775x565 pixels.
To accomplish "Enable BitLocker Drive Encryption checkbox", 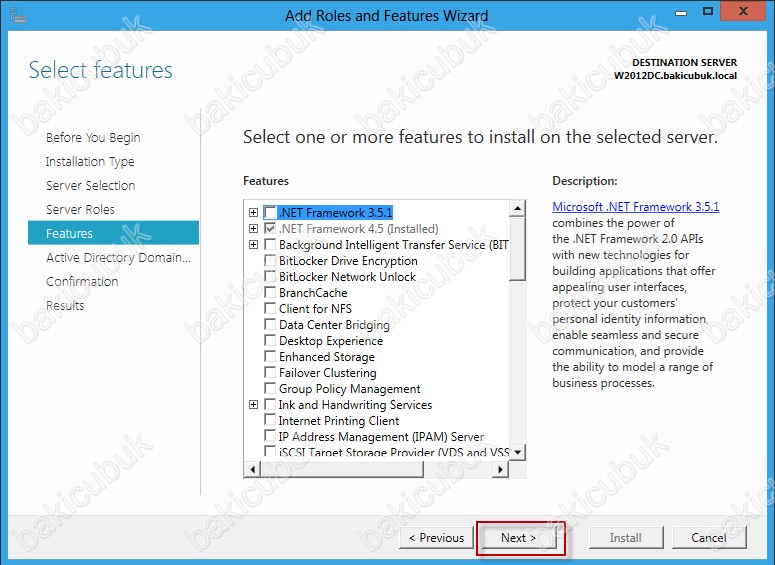I will tap(270, 261).
